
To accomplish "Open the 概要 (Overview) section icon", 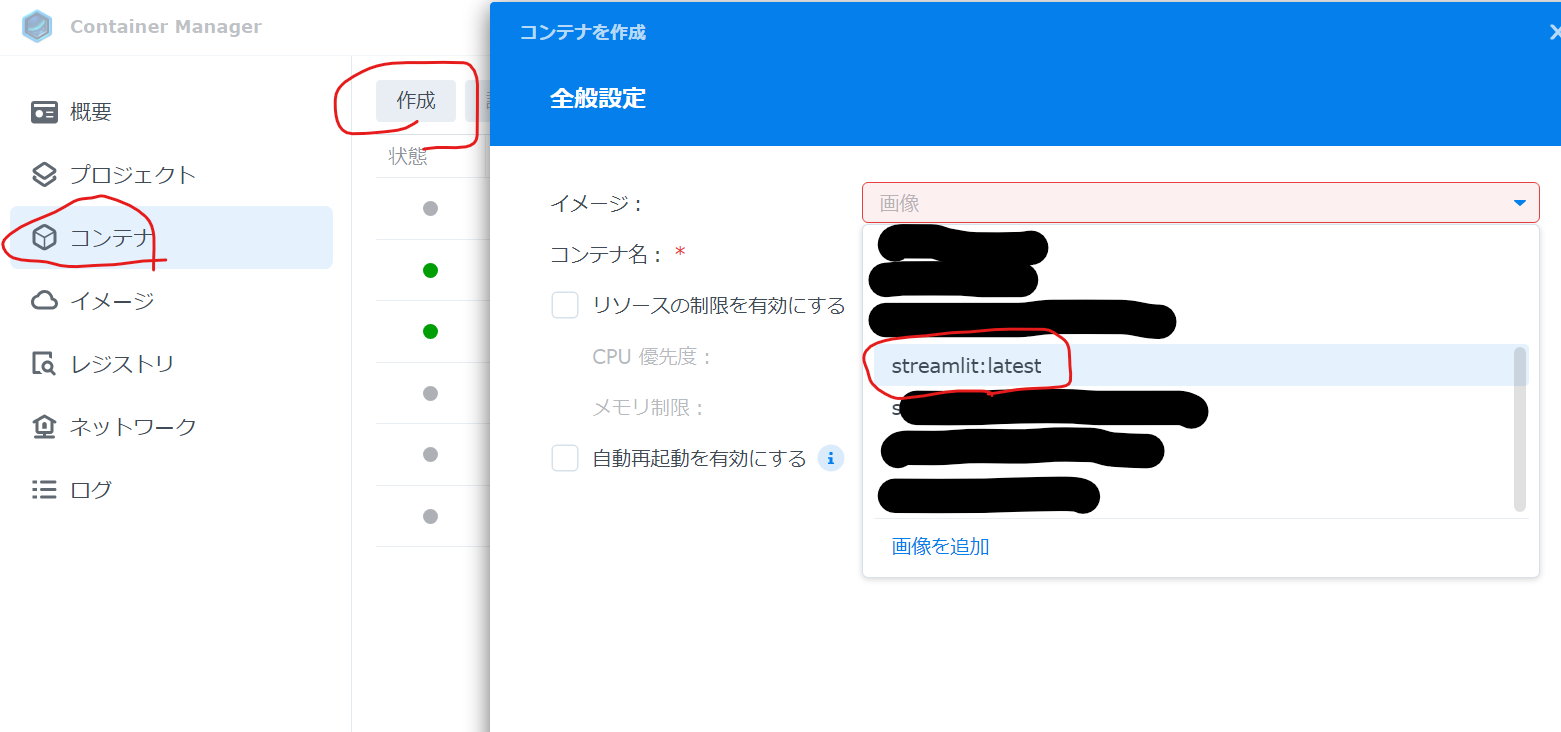I will pyautogui.click(x=44, y=111).
